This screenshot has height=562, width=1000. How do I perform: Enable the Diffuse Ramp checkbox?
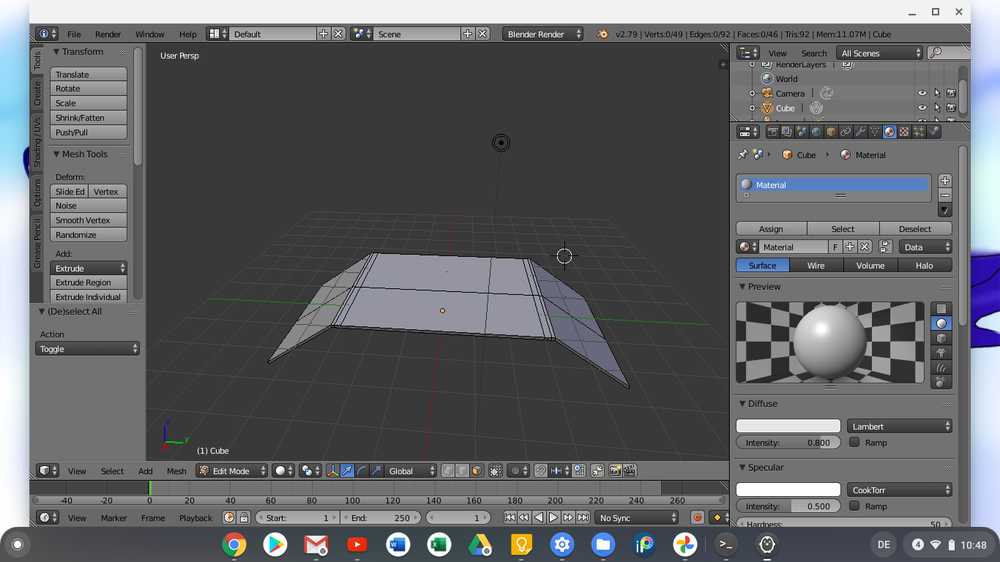pos(854,442)
